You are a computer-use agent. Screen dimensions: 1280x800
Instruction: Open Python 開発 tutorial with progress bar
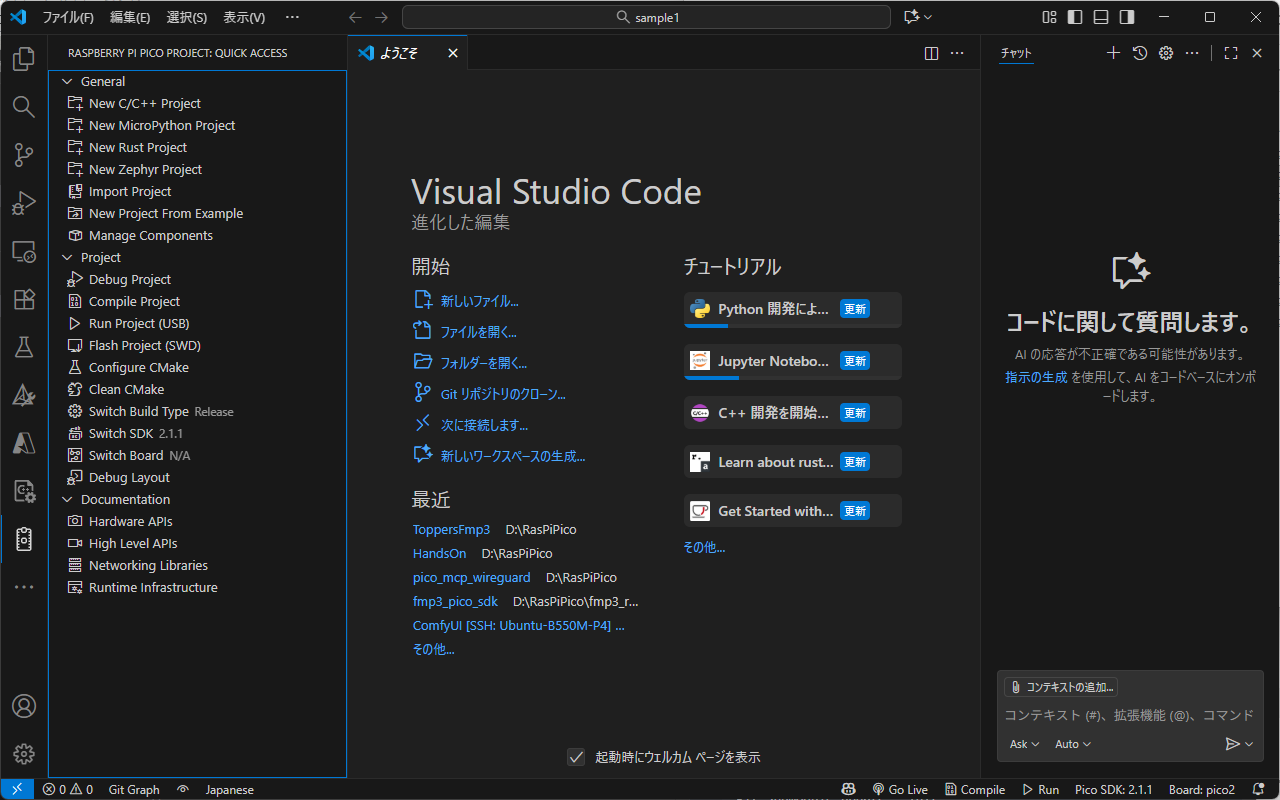click(793, 310)
